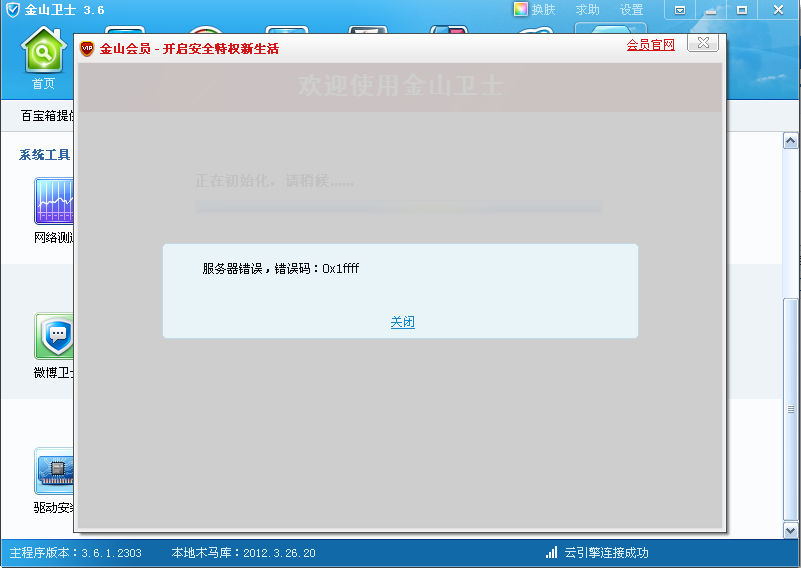The image size is (801, 568).
Task: Click the 金山卫士 shield logo in title bar
Action: coord(12,10)
